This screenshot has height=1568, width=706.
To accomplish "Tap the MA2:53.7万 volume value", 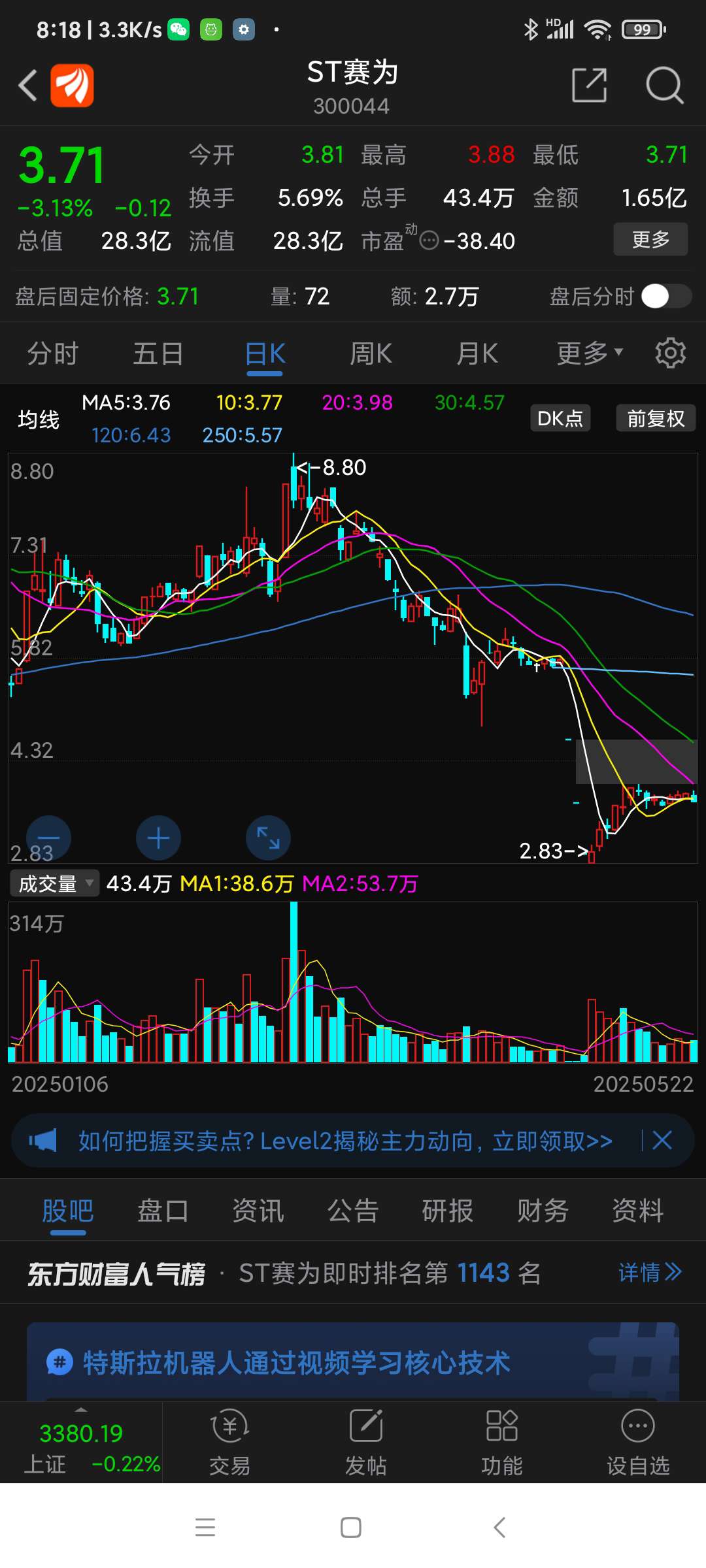I will 360,883.
